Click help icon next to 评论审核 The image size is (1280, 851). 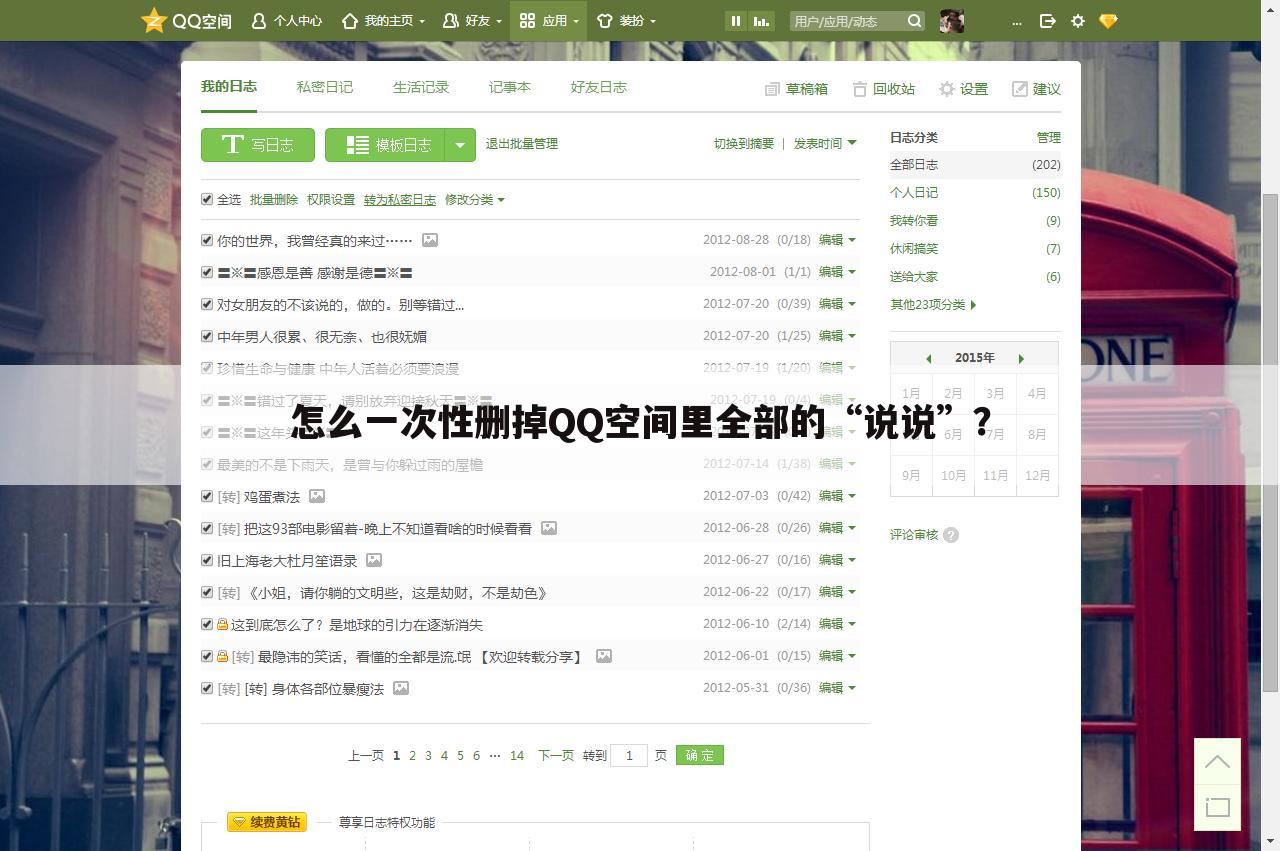(x=951, y=535)
